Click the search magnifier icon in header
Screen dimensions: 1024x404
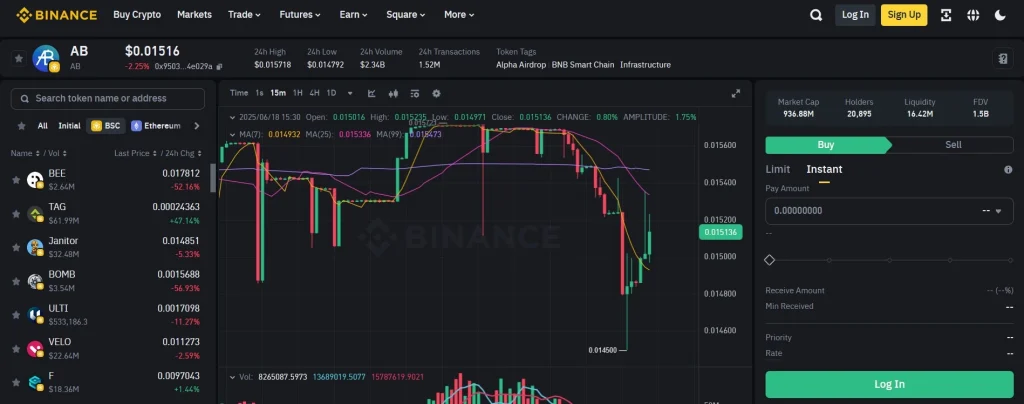pos(816,15)
